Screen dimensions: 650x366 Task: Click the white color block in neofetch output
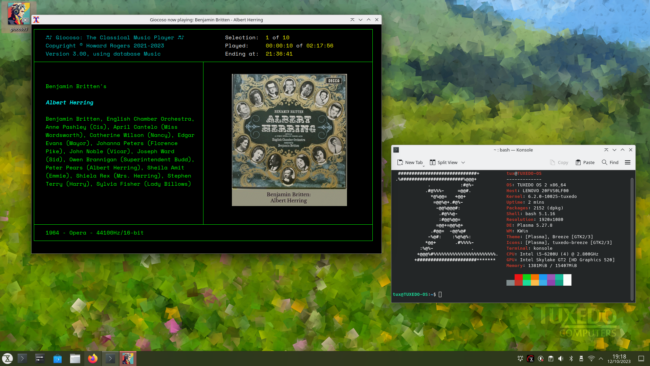[567, 280]
